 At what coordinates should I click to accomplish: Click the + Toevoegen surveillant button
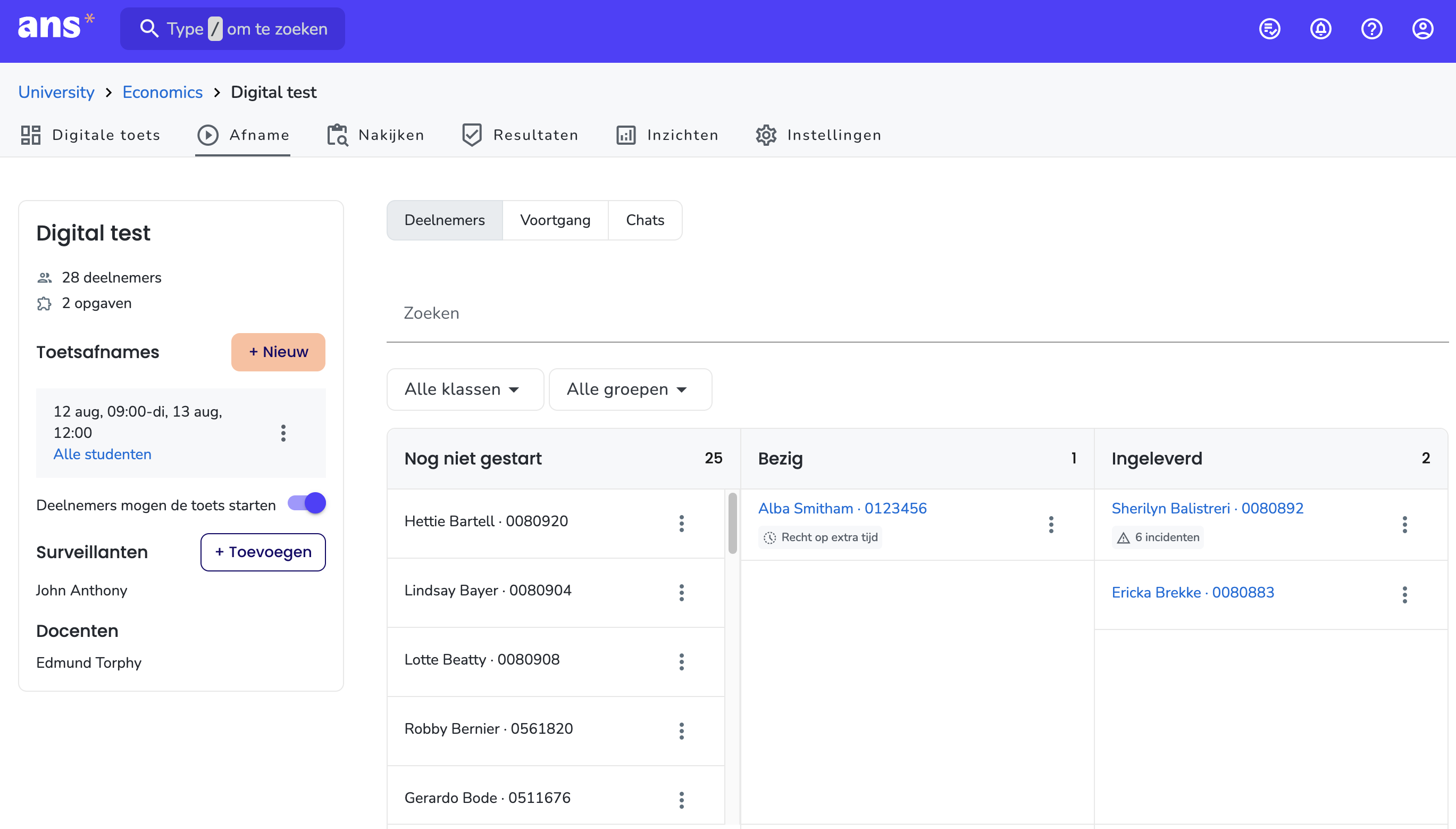[x=263, y=552]
